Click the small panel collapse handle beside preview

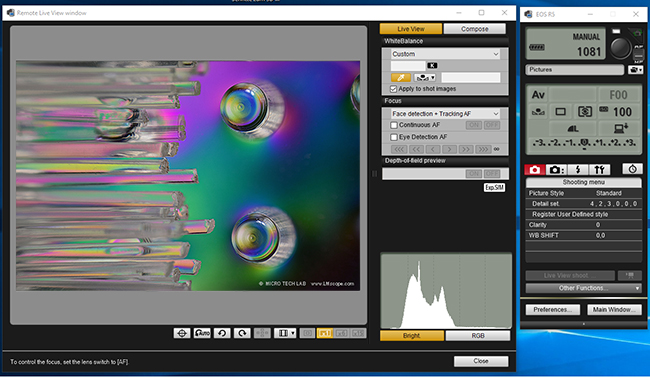coord(374,174)
